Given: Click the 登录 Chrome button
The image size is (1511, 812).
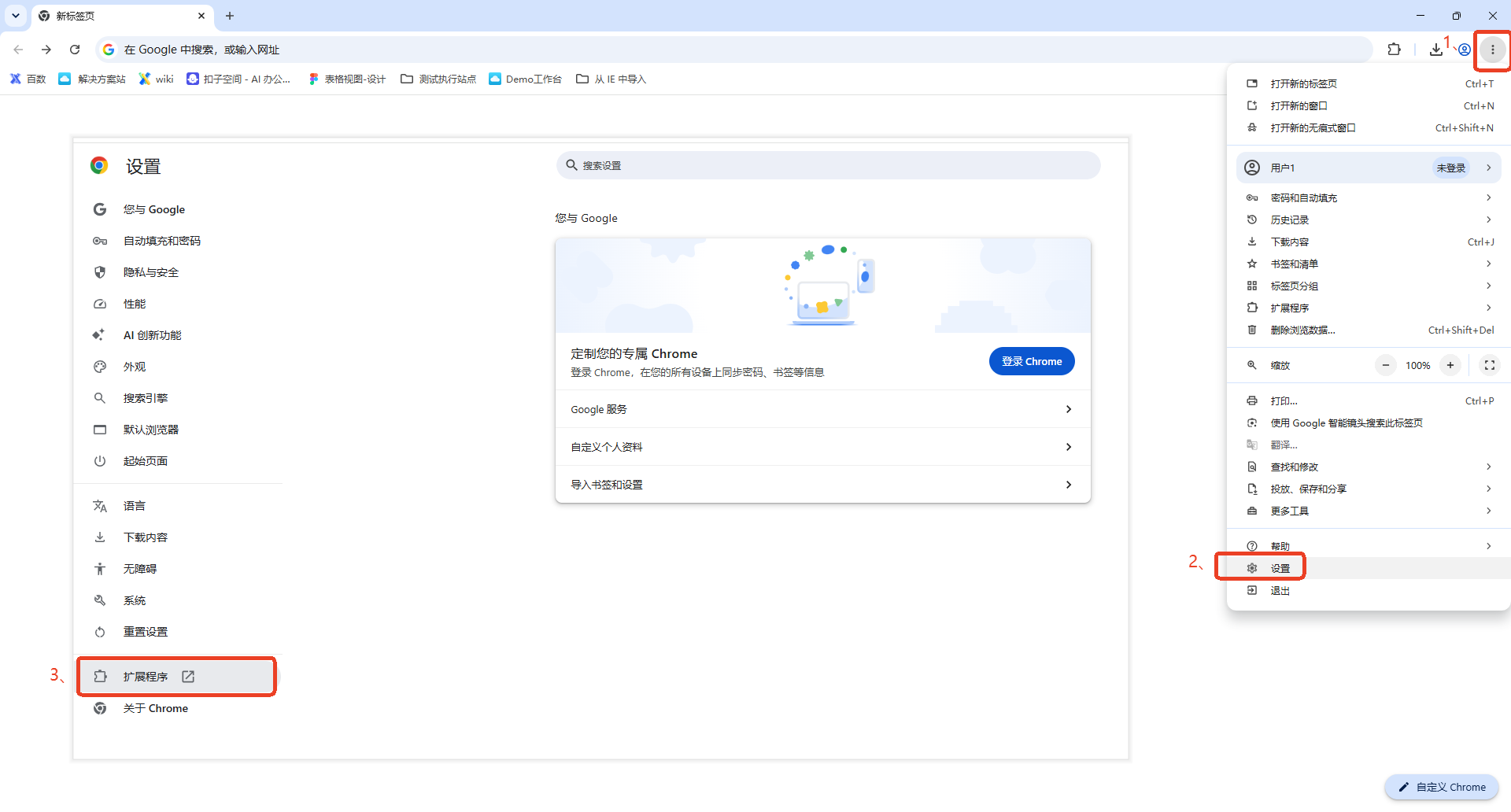Looking at the screenshot, I should click(1032, 361).
